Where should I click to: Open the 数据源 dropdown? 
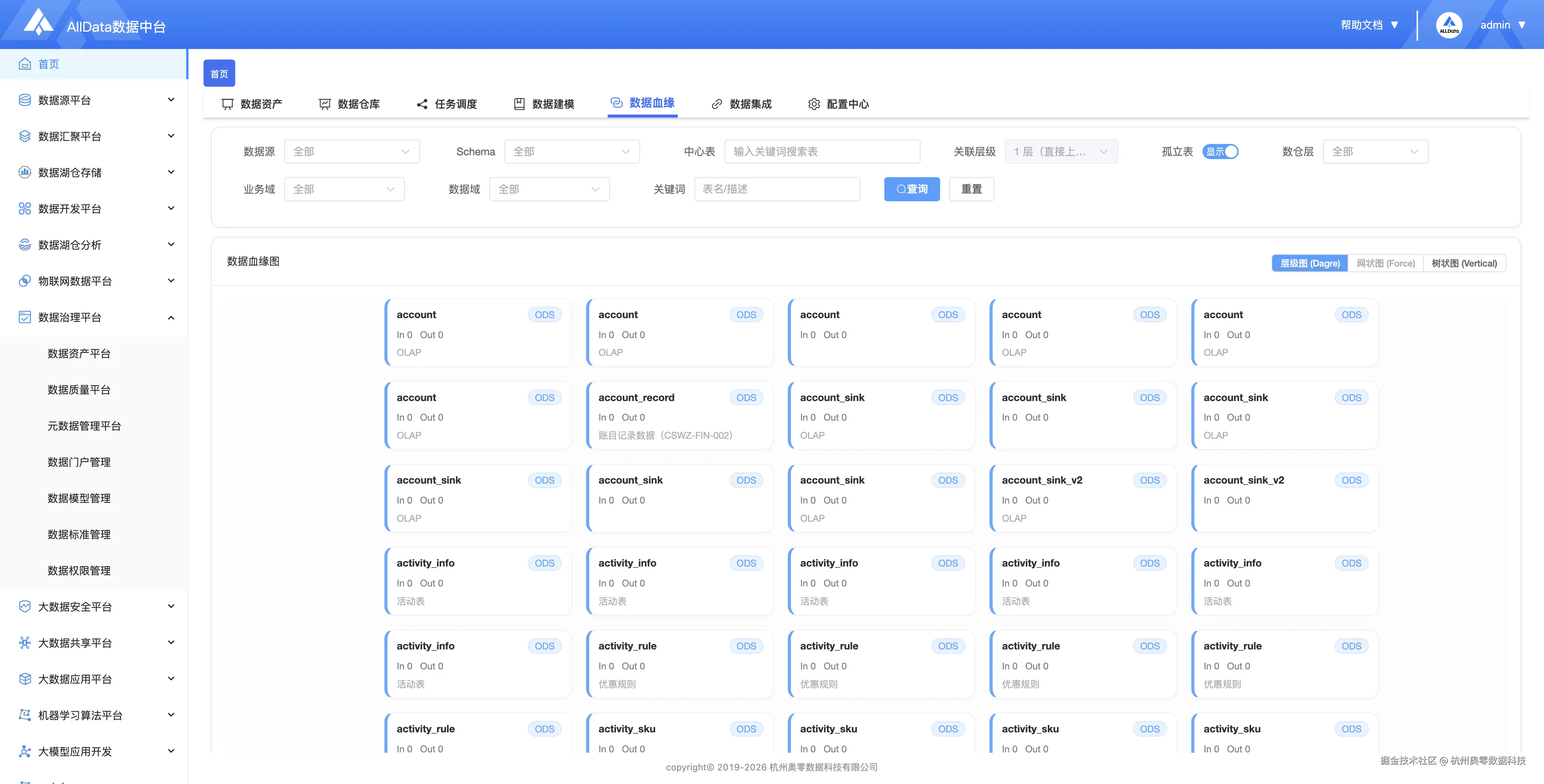point(351,152)
